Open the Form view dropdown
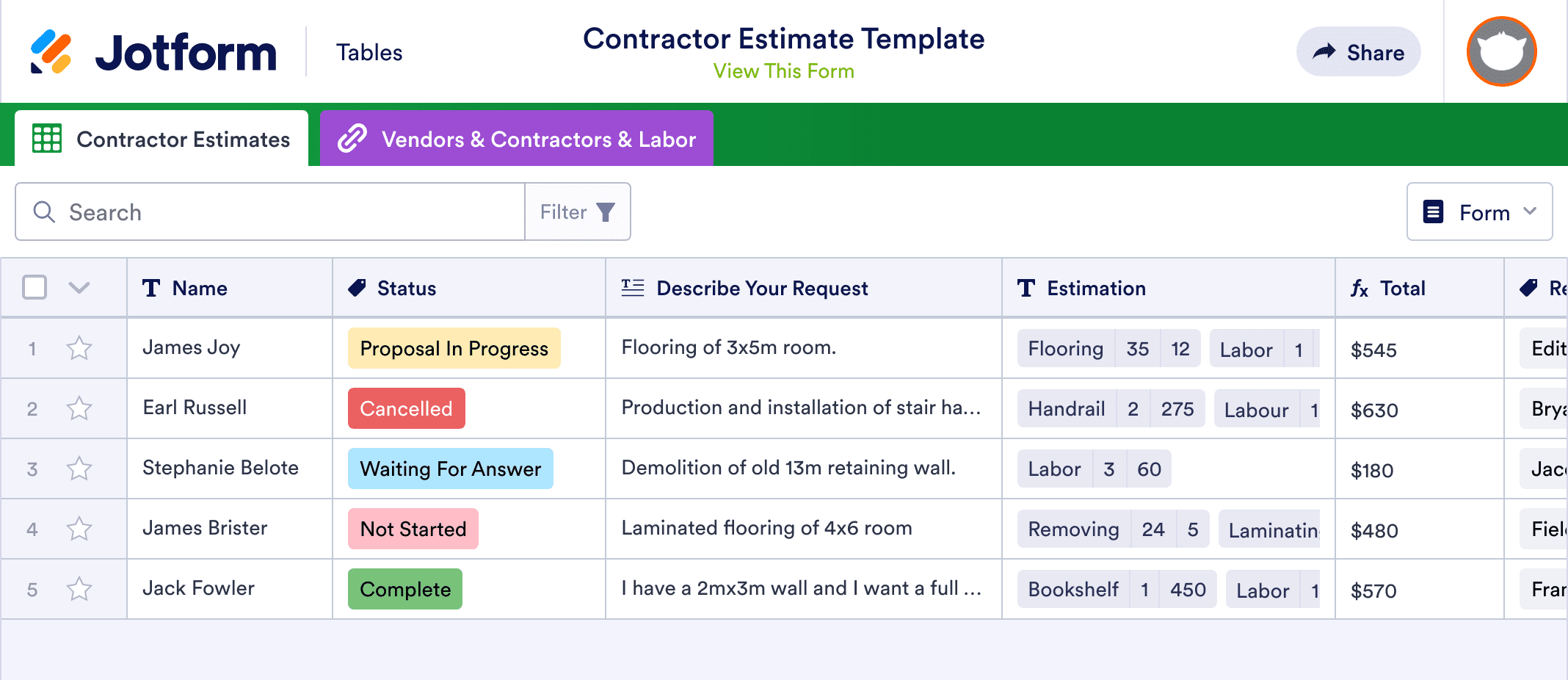Viewport: 1568px width, 680px height. pyautogui.click(x=1478, y=211)
